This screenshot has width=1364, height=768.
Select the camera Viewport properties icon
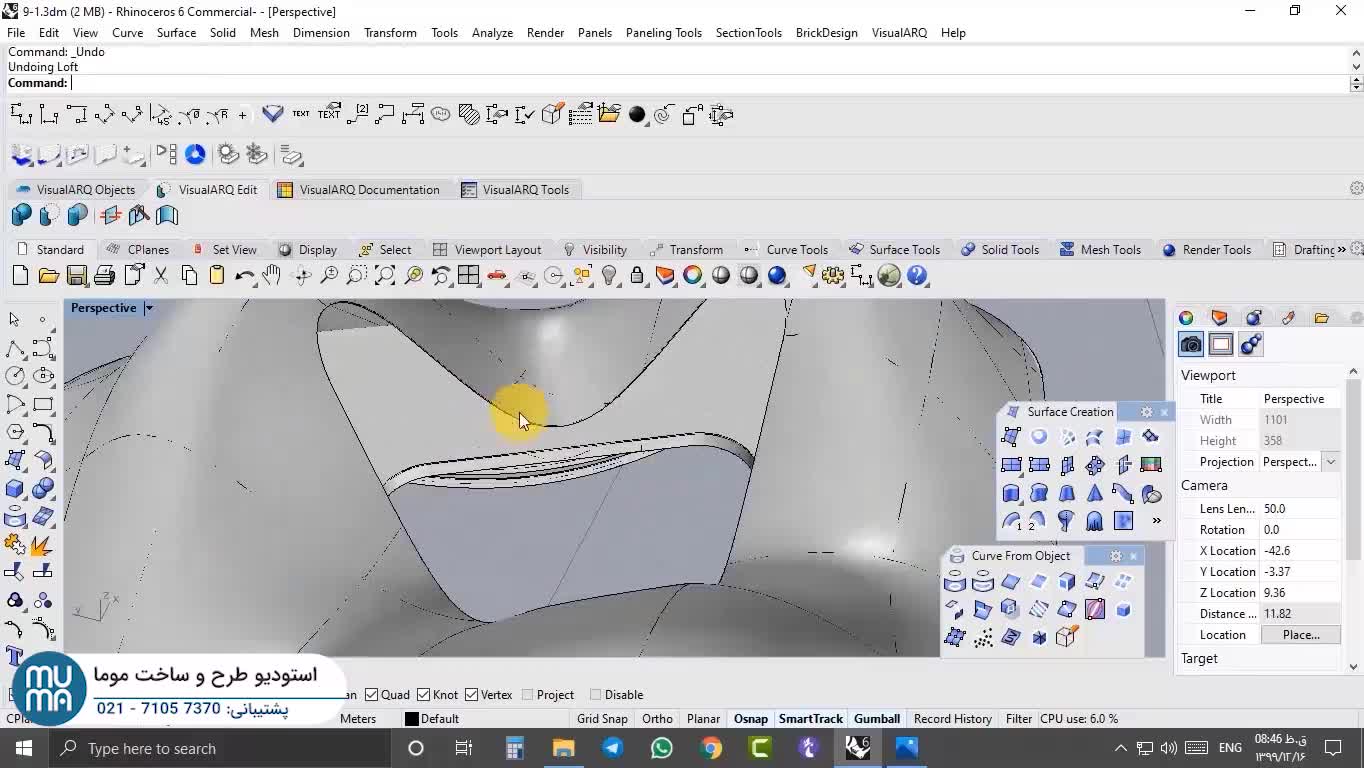pos(1191,345)
